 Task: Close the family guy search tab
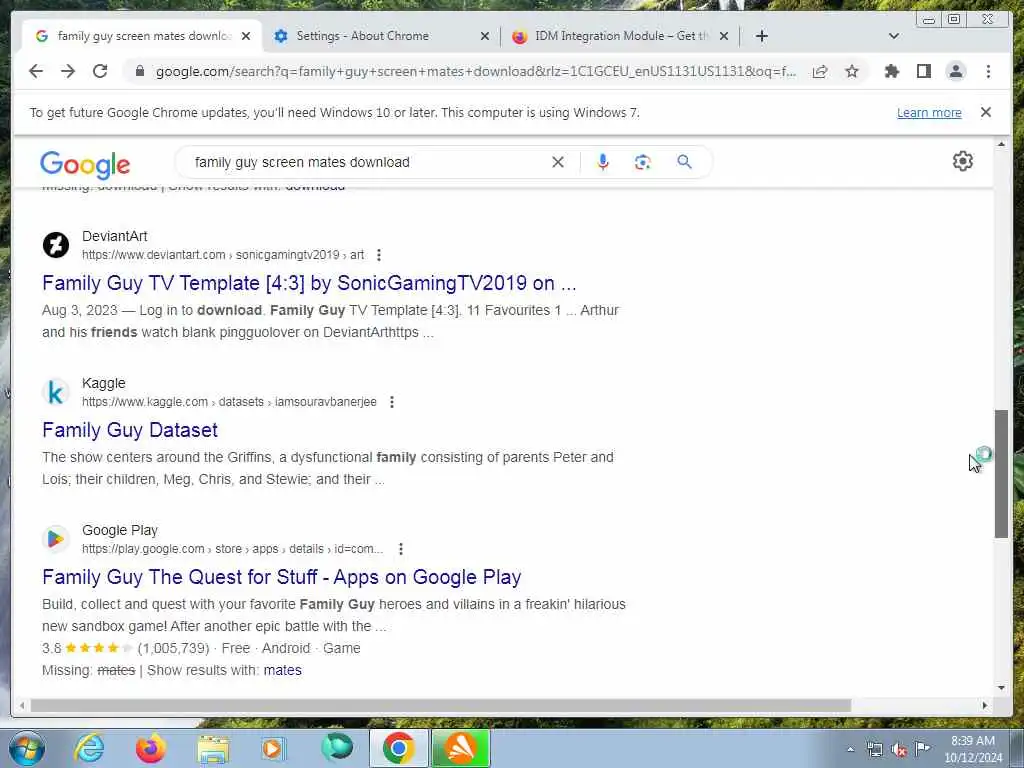tap(246, 36)
